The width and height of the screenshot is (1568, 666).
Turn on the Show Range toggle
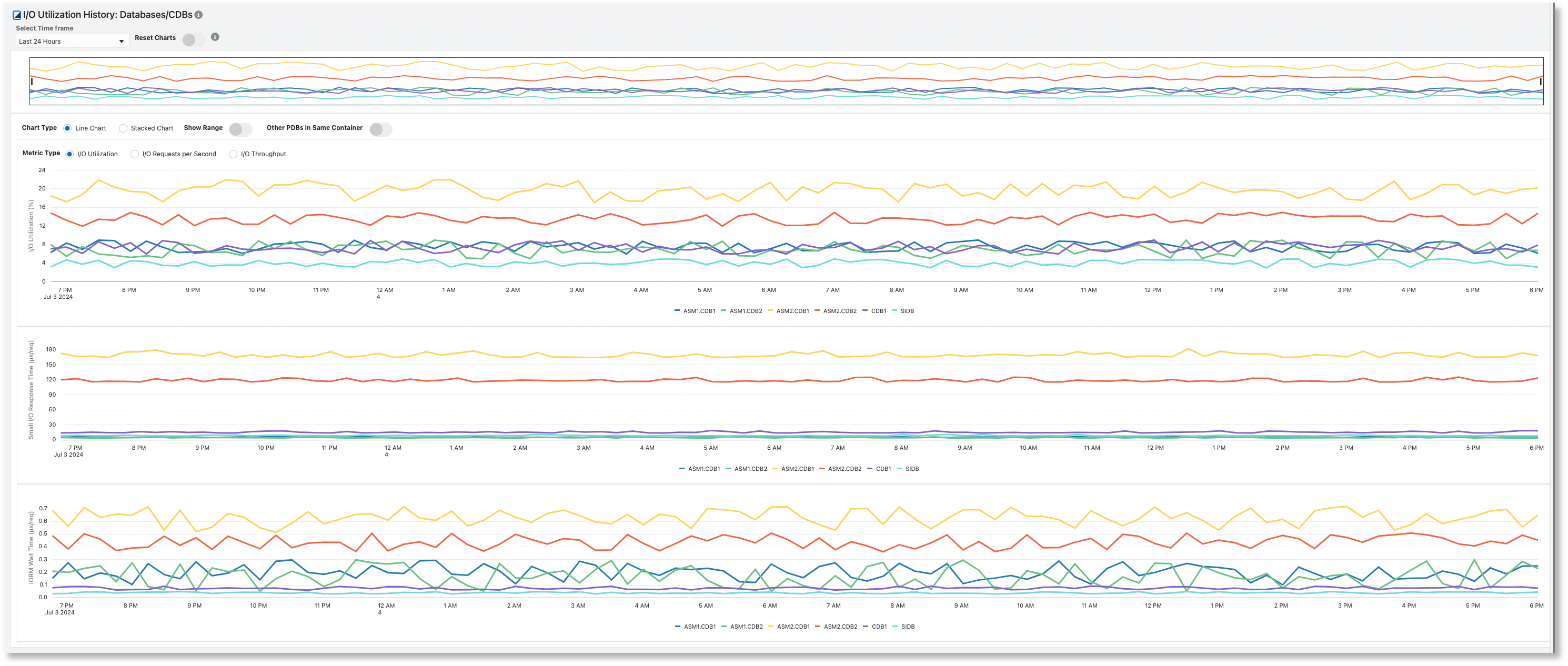pos(240,129)
